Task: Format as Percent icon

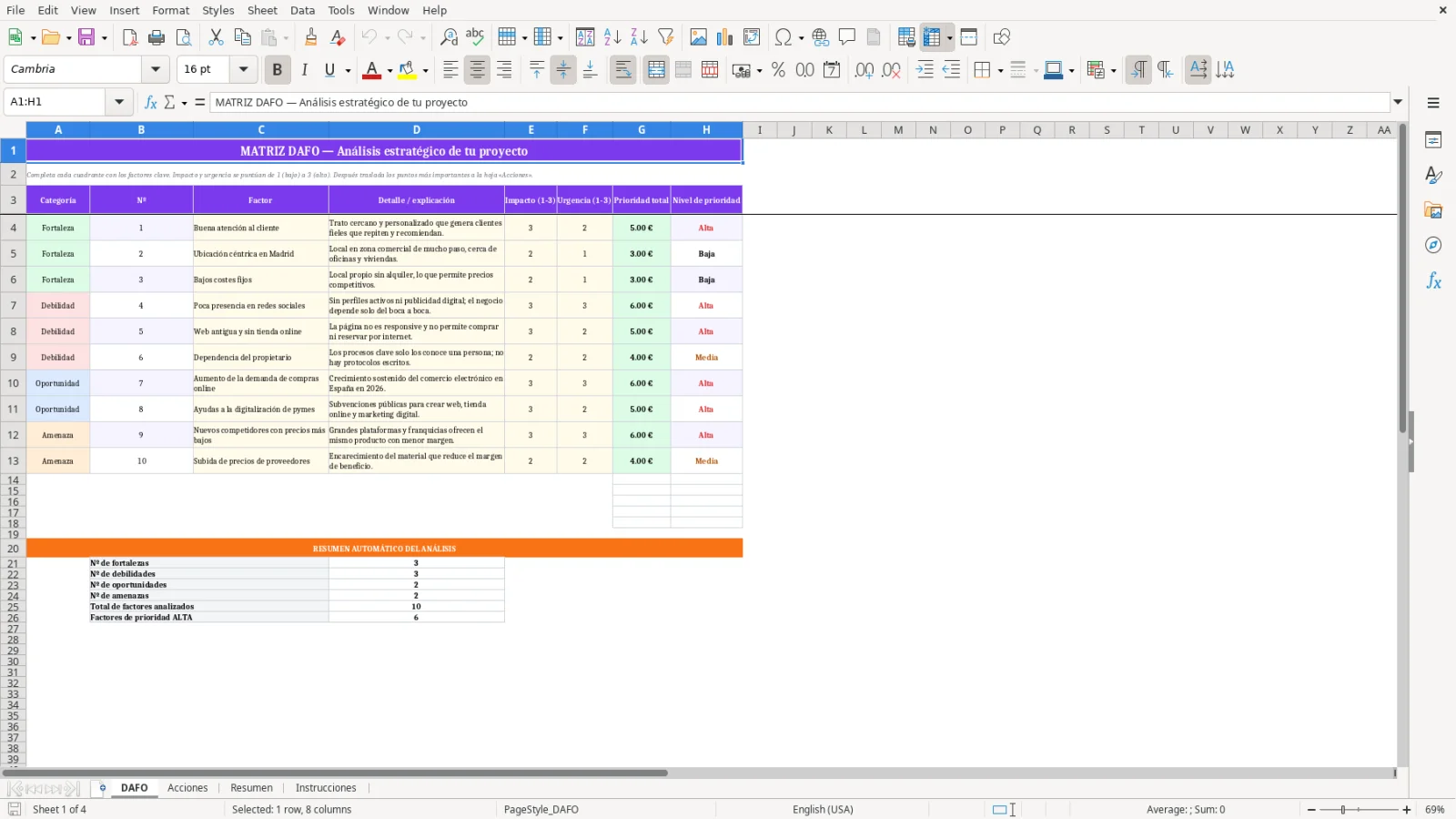Action: (778, 70)
